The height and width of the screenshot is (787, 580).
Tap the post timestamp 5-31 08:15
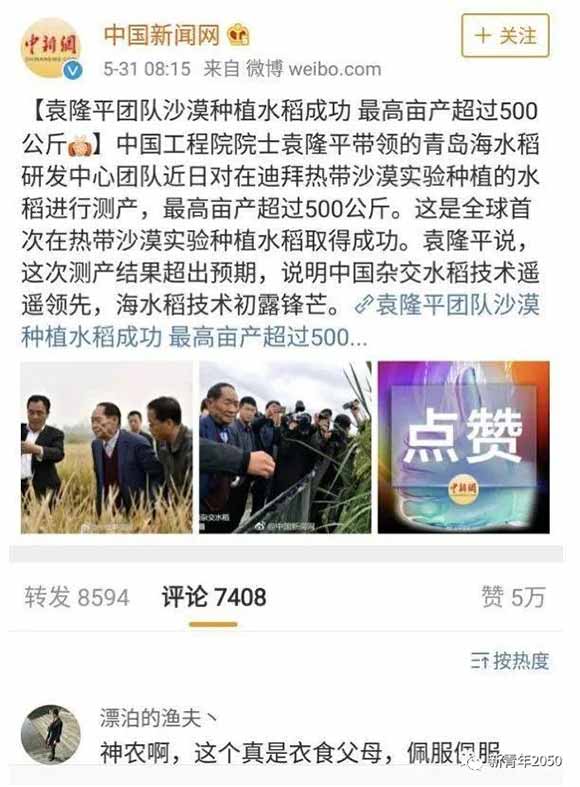[147, 69]
